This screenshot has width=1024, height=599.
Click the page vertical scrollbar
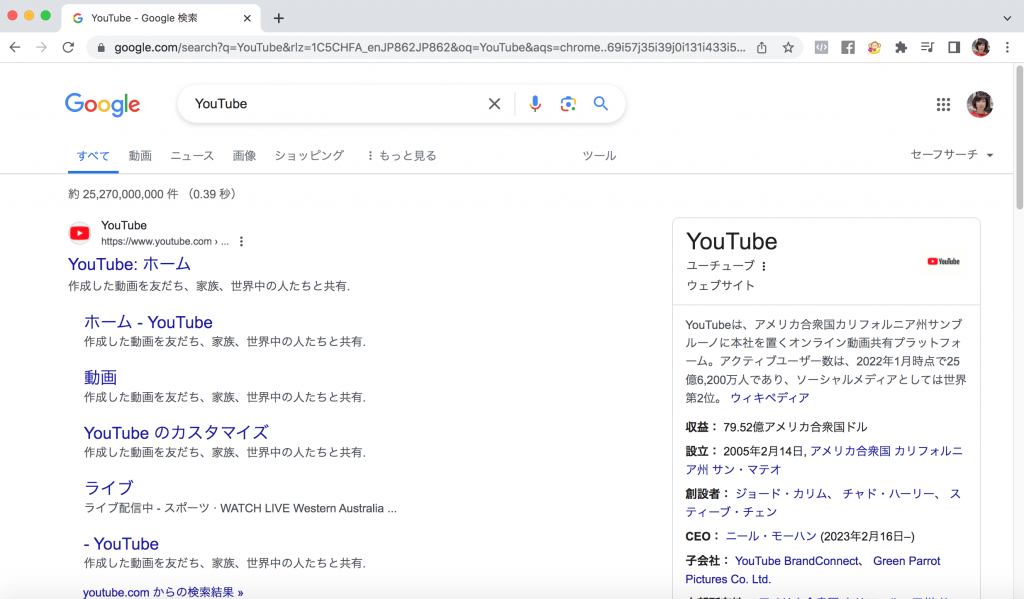tap(1019, 137)
